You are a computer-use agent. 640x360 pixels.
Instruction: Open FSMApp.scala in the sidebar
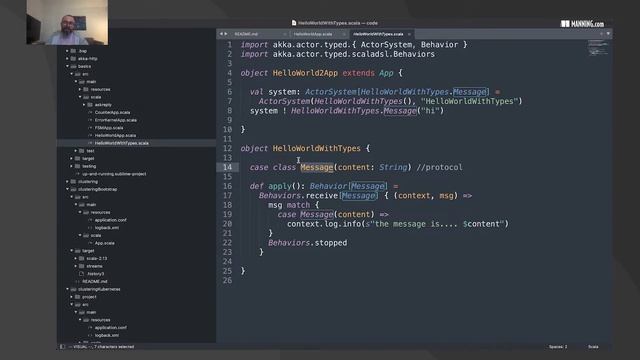tap(109, 128)
